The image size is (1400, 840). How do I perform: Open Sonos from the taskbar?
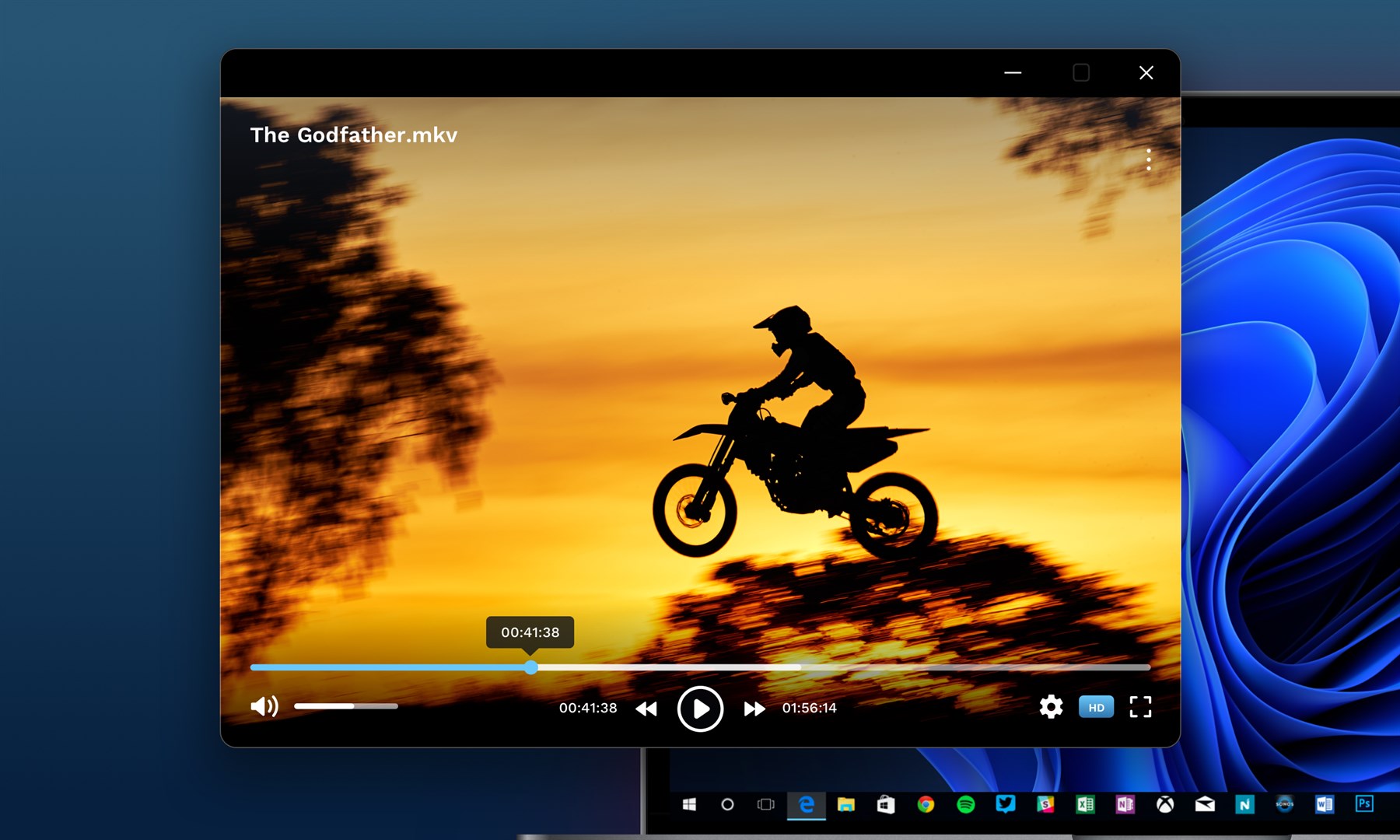click(x=1284, y=804)
